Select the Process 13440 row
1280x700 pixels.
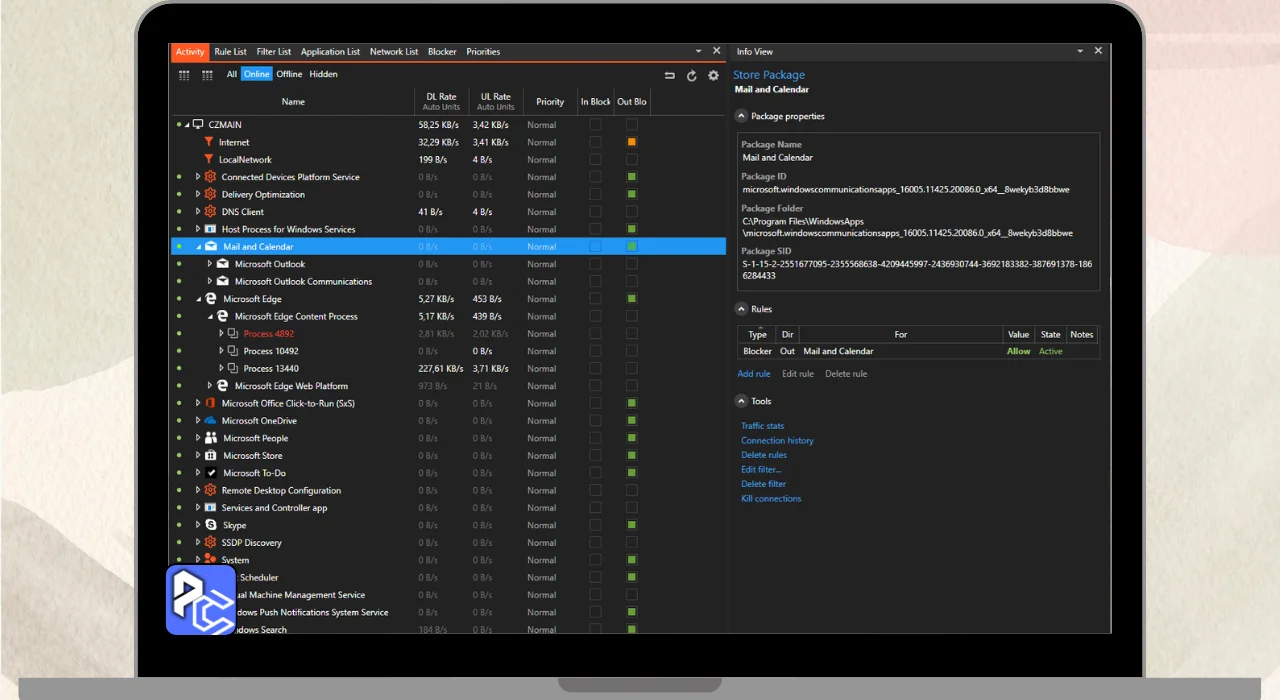271,369
